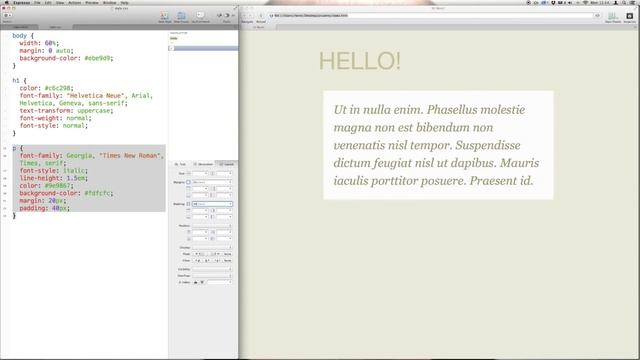
Task: Click the preview URL address field
Action: pyautogui.click(x=431, y=16)
